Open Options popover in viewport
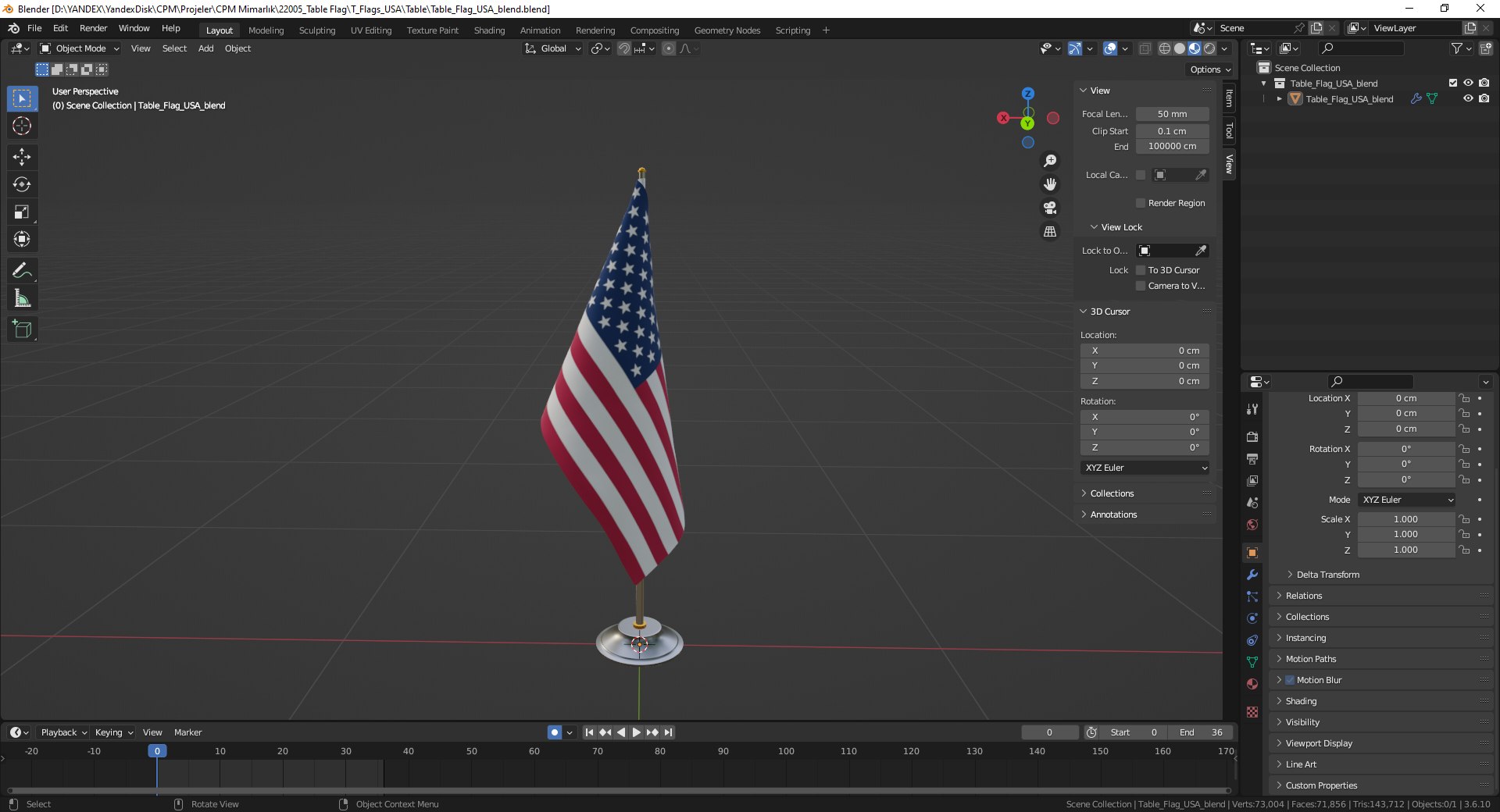The width and height of the screenshot is (1500, 812). tap(1210, 69)
